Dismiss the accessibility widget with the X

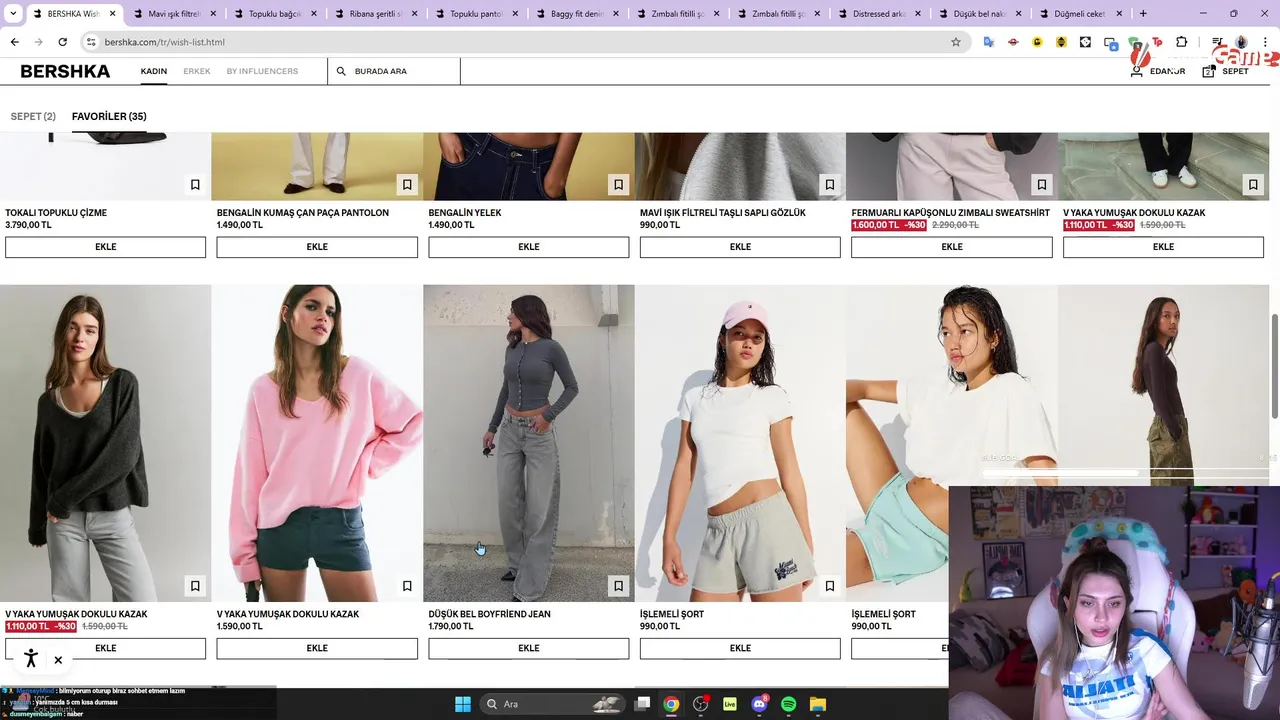pos(58,660)
